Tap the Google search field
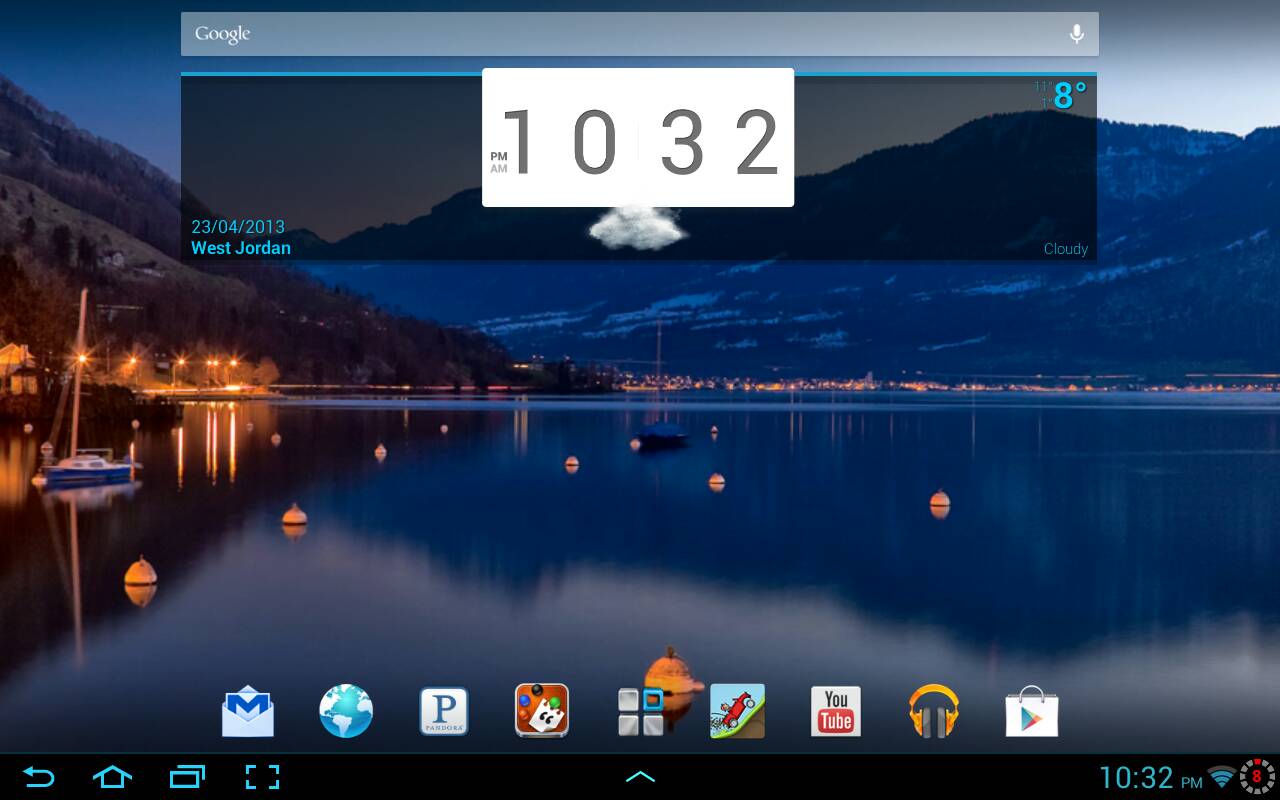This screenshot has height=800, width=1280. tap(620, 34)
